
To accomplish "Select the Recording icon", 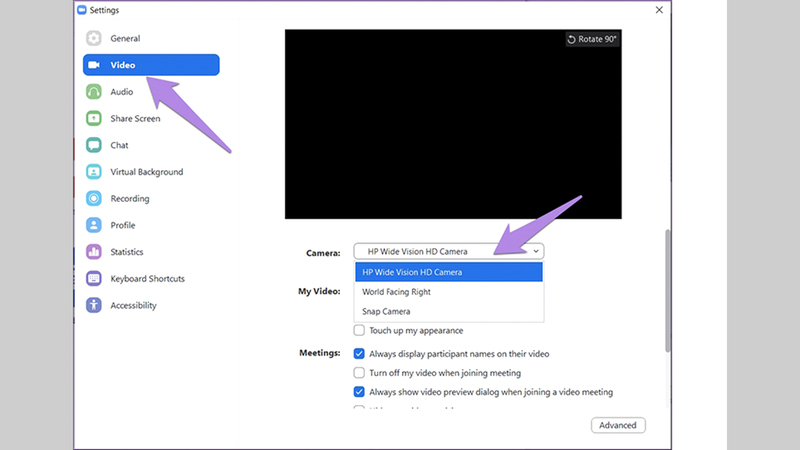I will coord(94,198).
